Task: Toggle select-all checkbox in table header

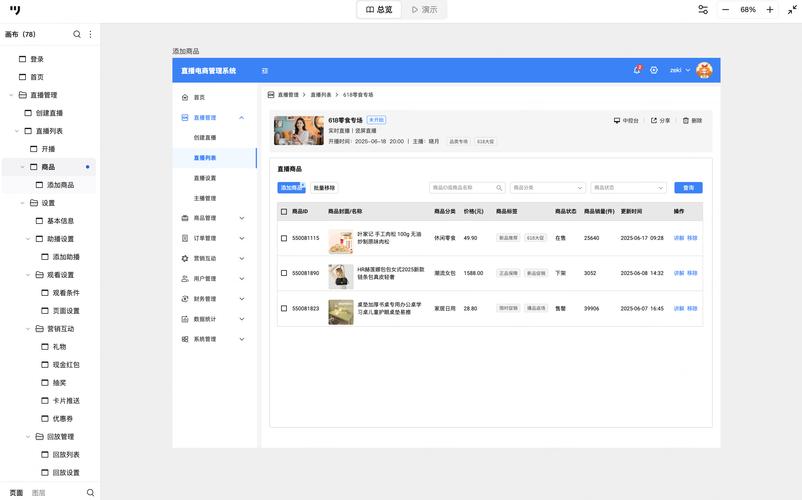Action: point(284,211)
